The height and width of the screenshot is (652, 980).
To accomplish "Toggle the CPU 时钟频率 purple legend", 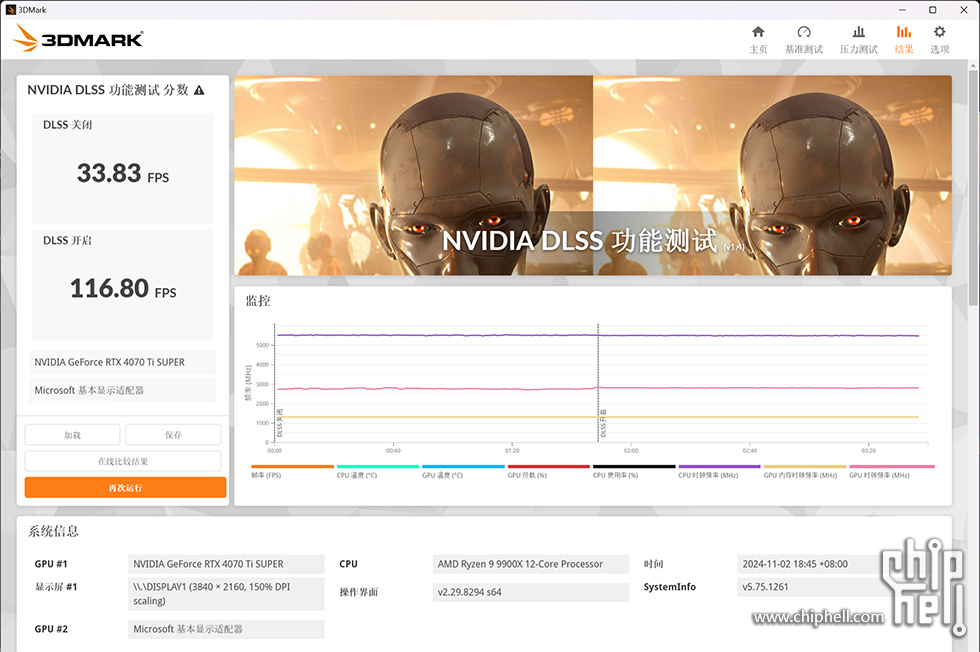I will (719, 471).
